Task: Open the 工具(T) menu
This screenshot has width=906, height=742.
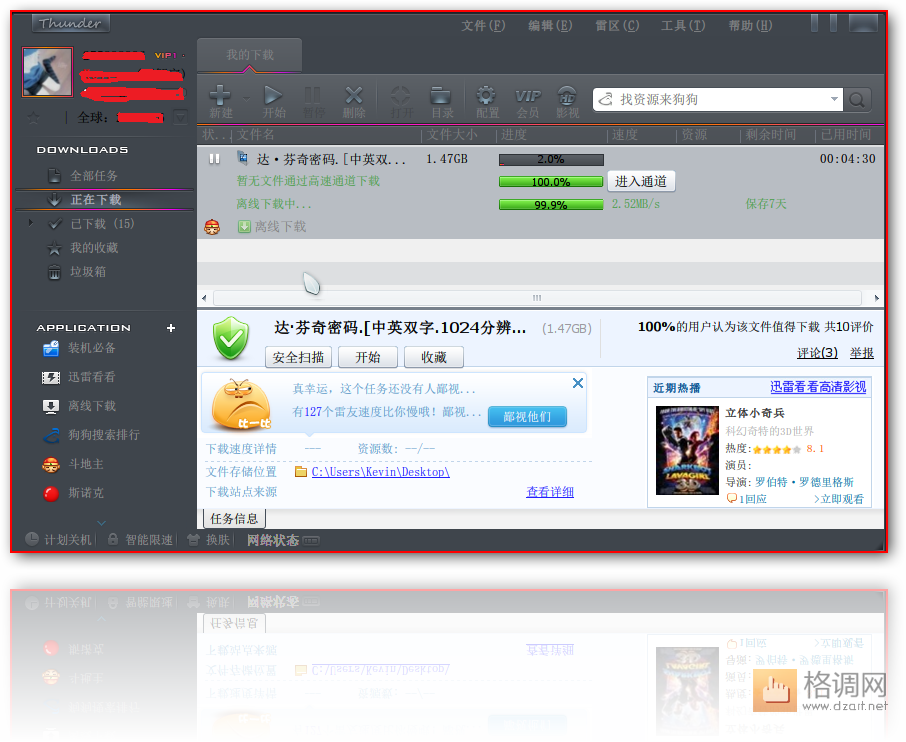Action: 682,25
